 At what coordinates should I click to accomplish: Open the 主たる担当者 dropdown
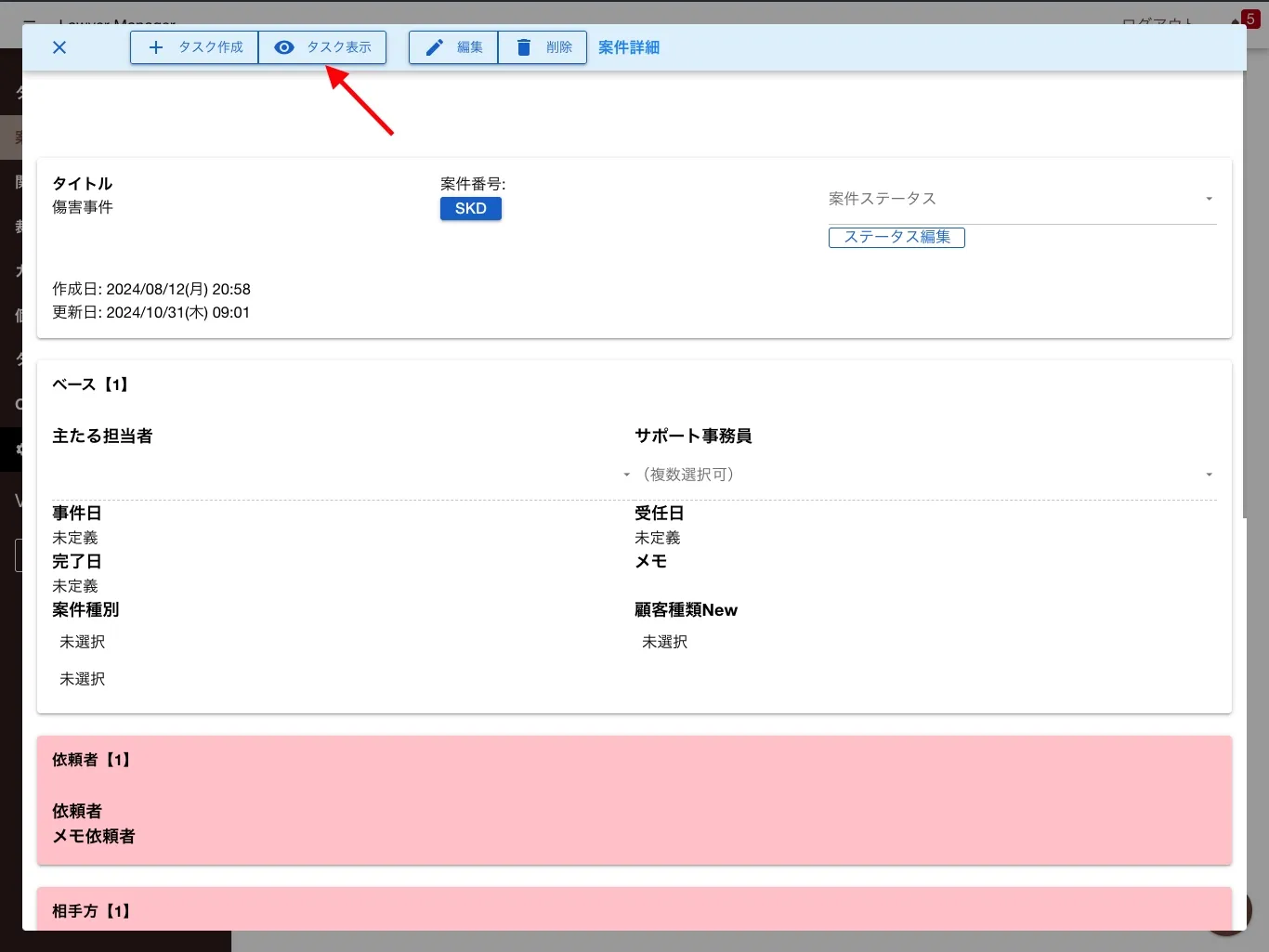(343, 475)
